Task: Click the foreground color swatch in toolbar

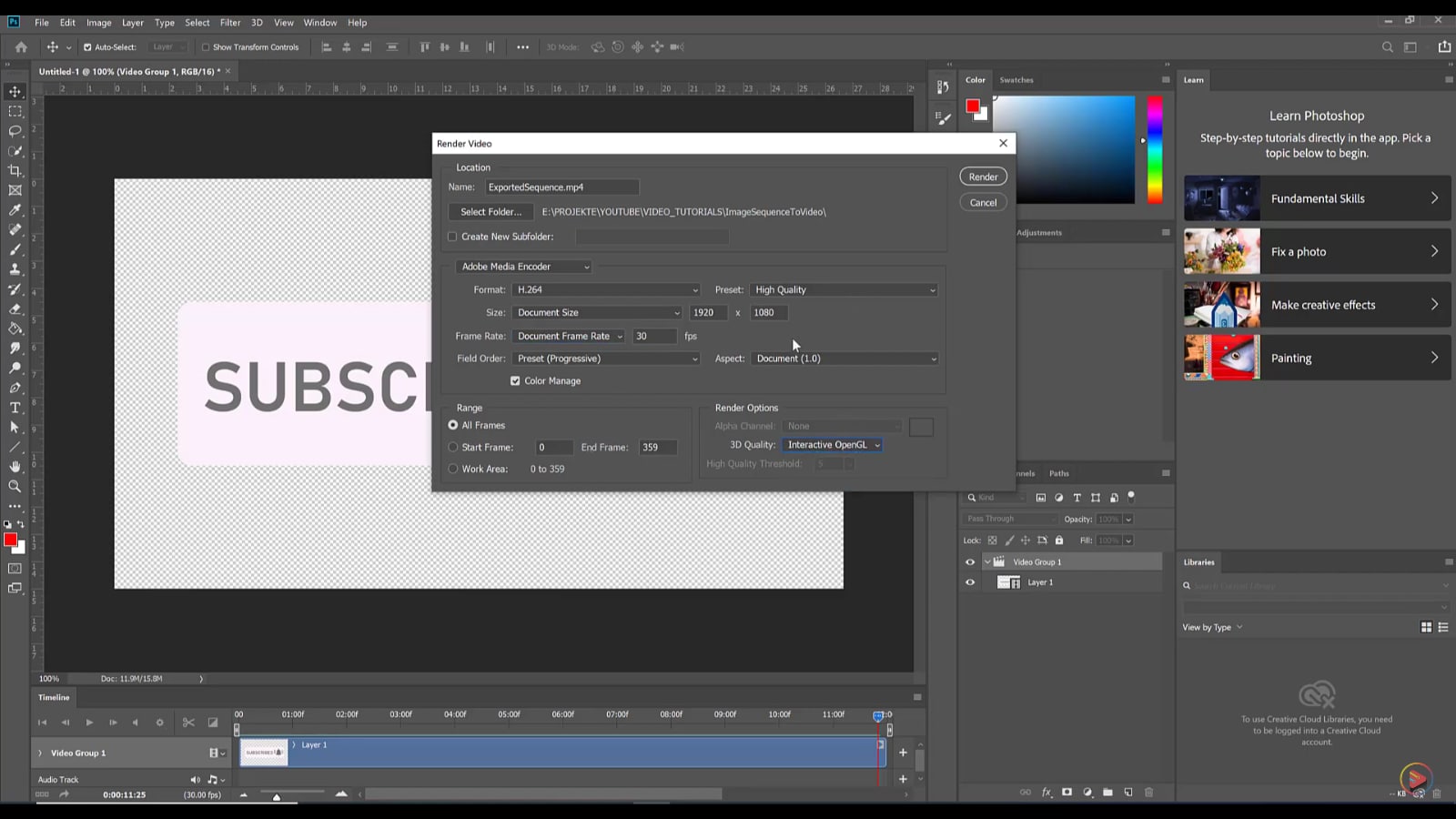Action: click(x=10, y=540)
